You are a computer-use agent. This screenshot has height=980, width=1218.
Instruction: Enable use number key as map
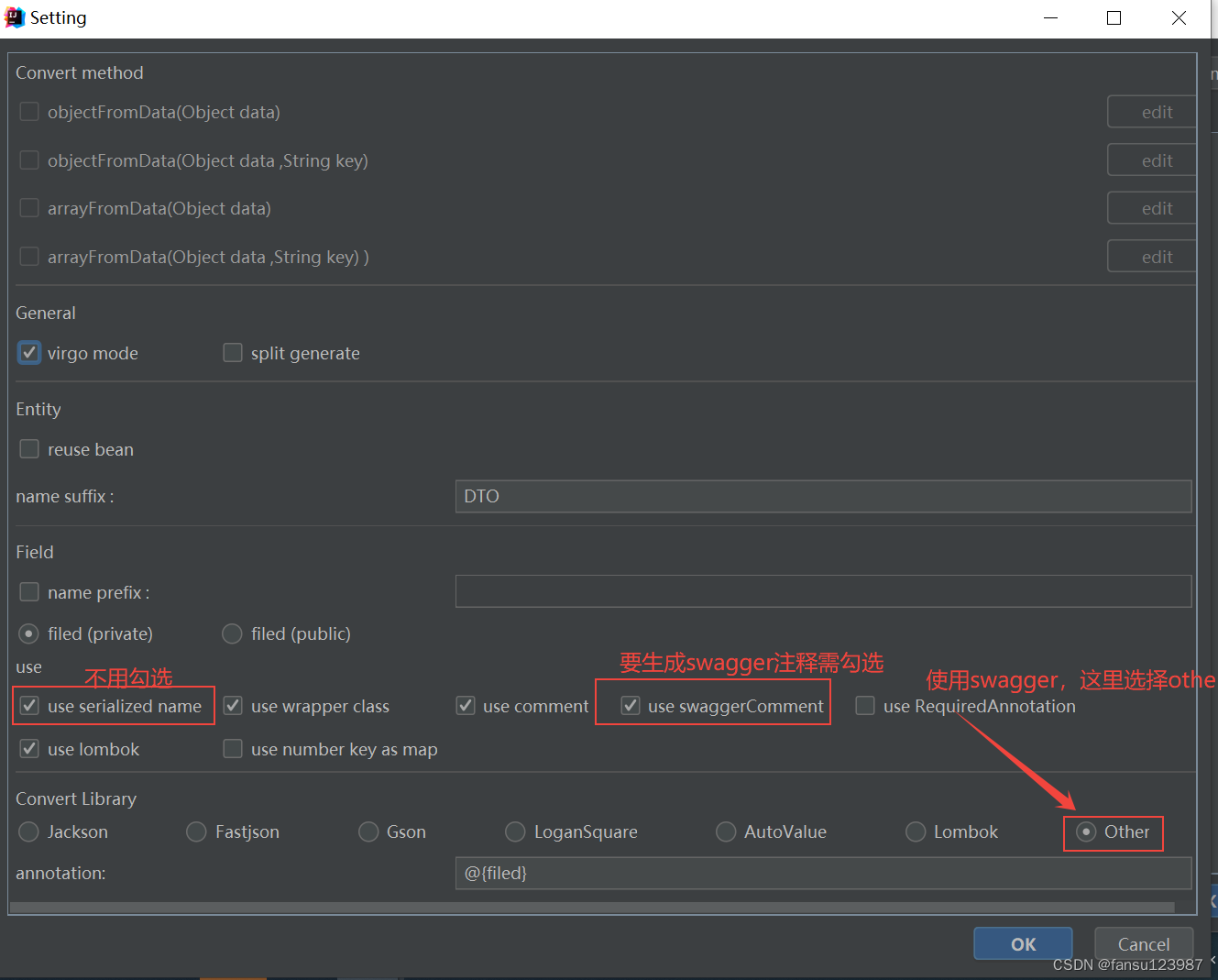[233, 749]
